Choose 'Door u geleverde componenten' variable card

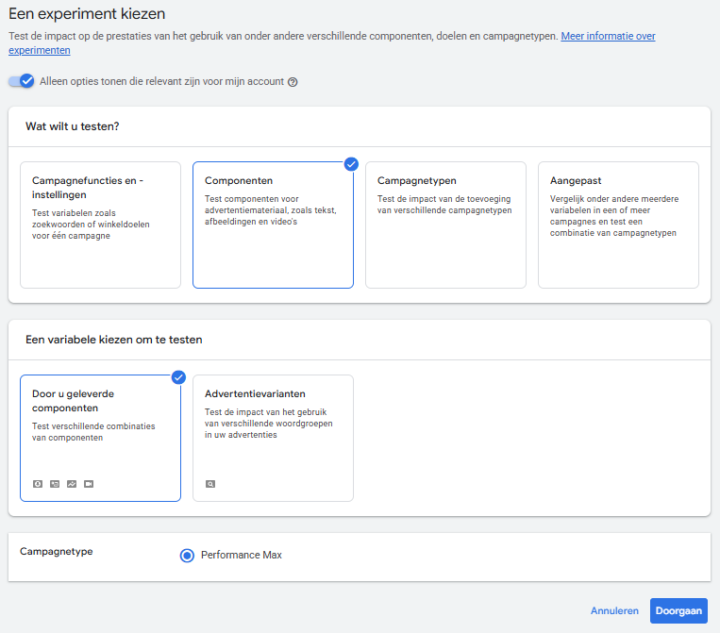[x=101, y=438]
